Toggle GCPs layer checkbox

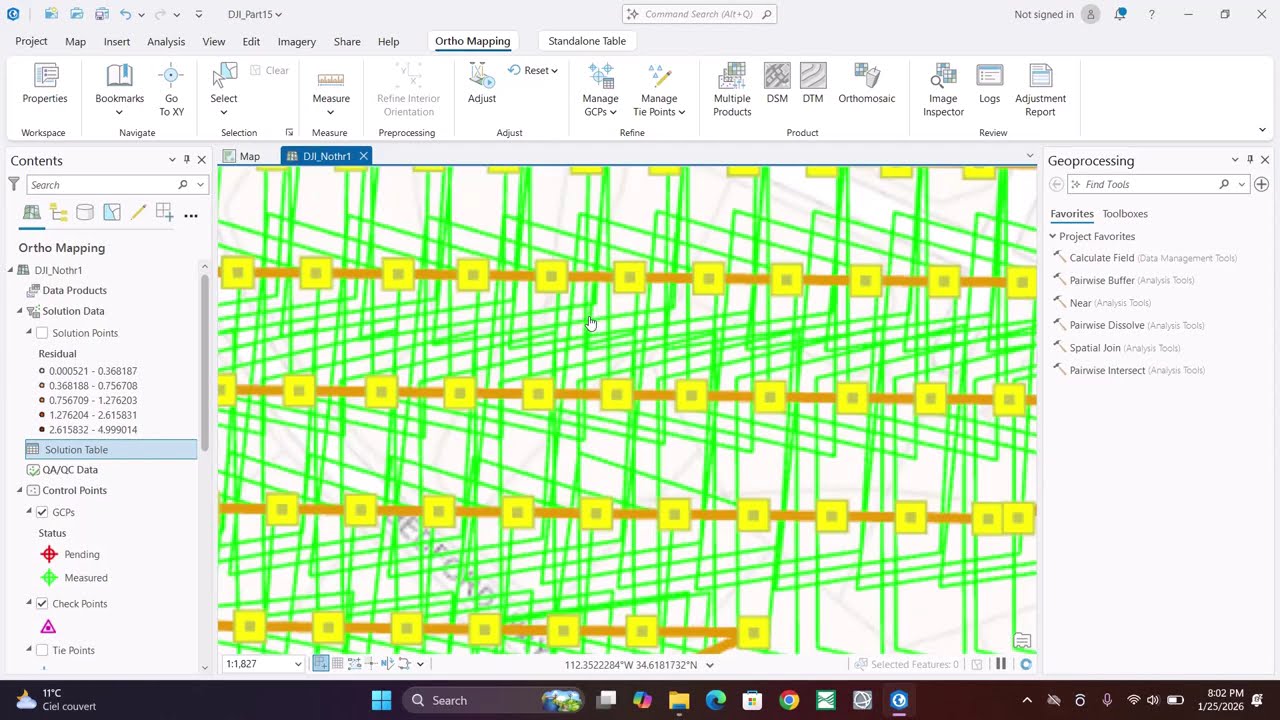tap(42, 512)
